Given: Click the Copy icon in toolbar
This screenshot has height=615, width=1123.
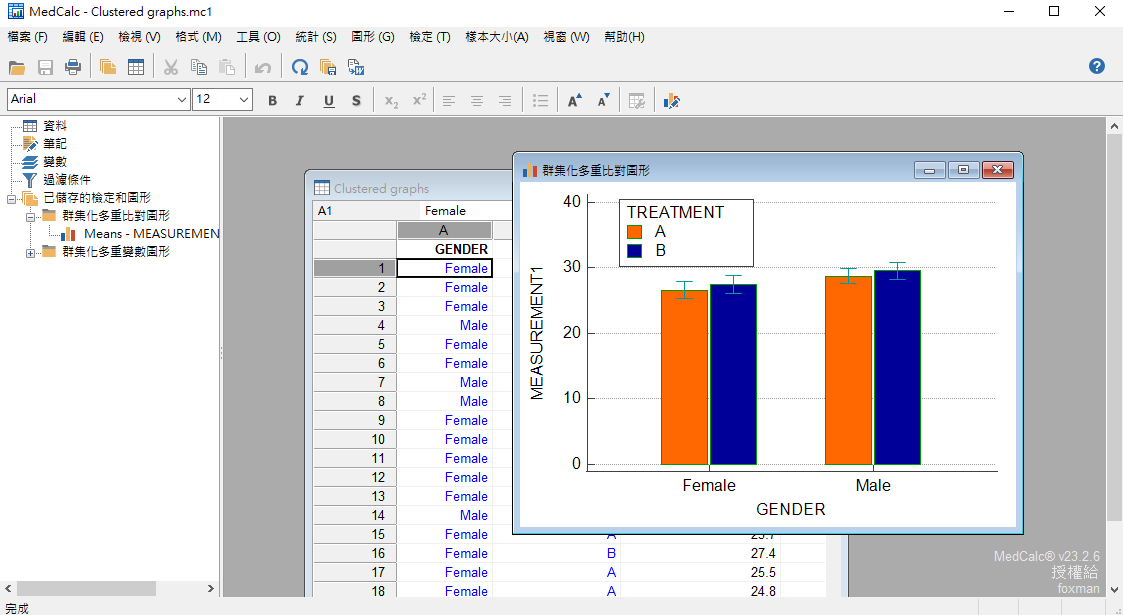Looking at the screenshot, I should pyautogui.click(x=199, y=67).
